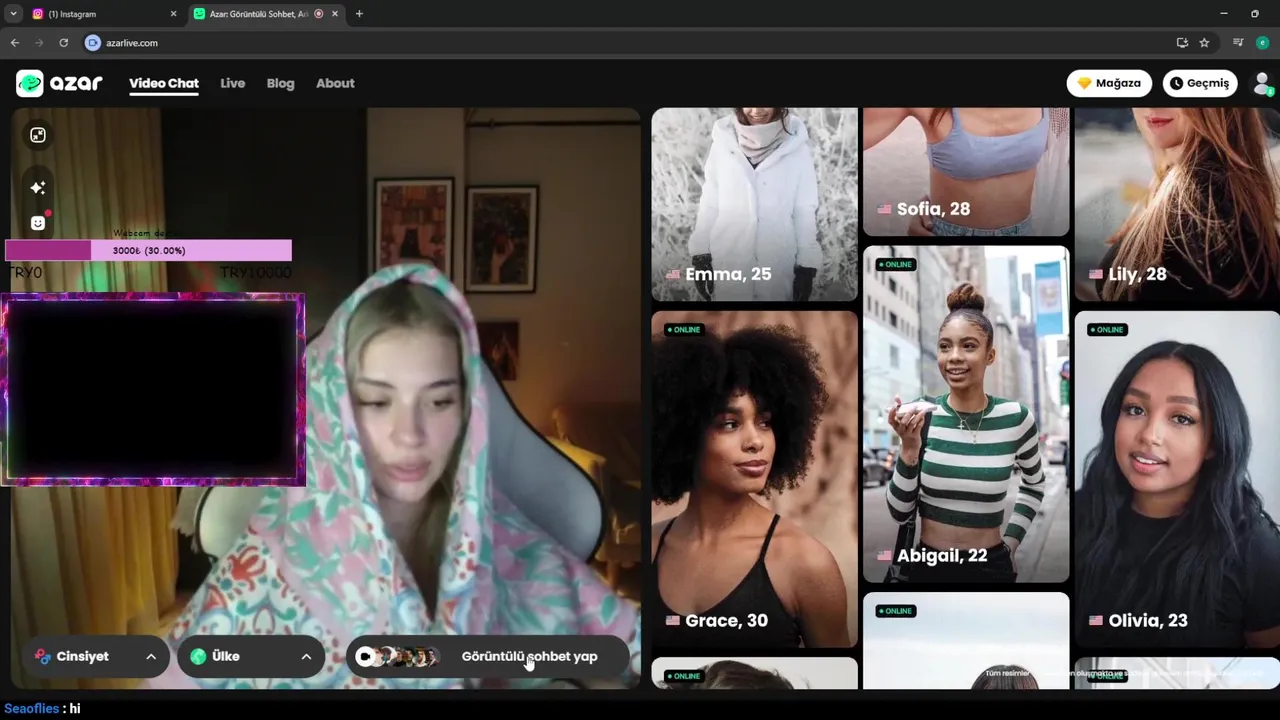Click the ONLINE badge on Olivia's card
This screenshot has height=720, width=1280.
1107,330
